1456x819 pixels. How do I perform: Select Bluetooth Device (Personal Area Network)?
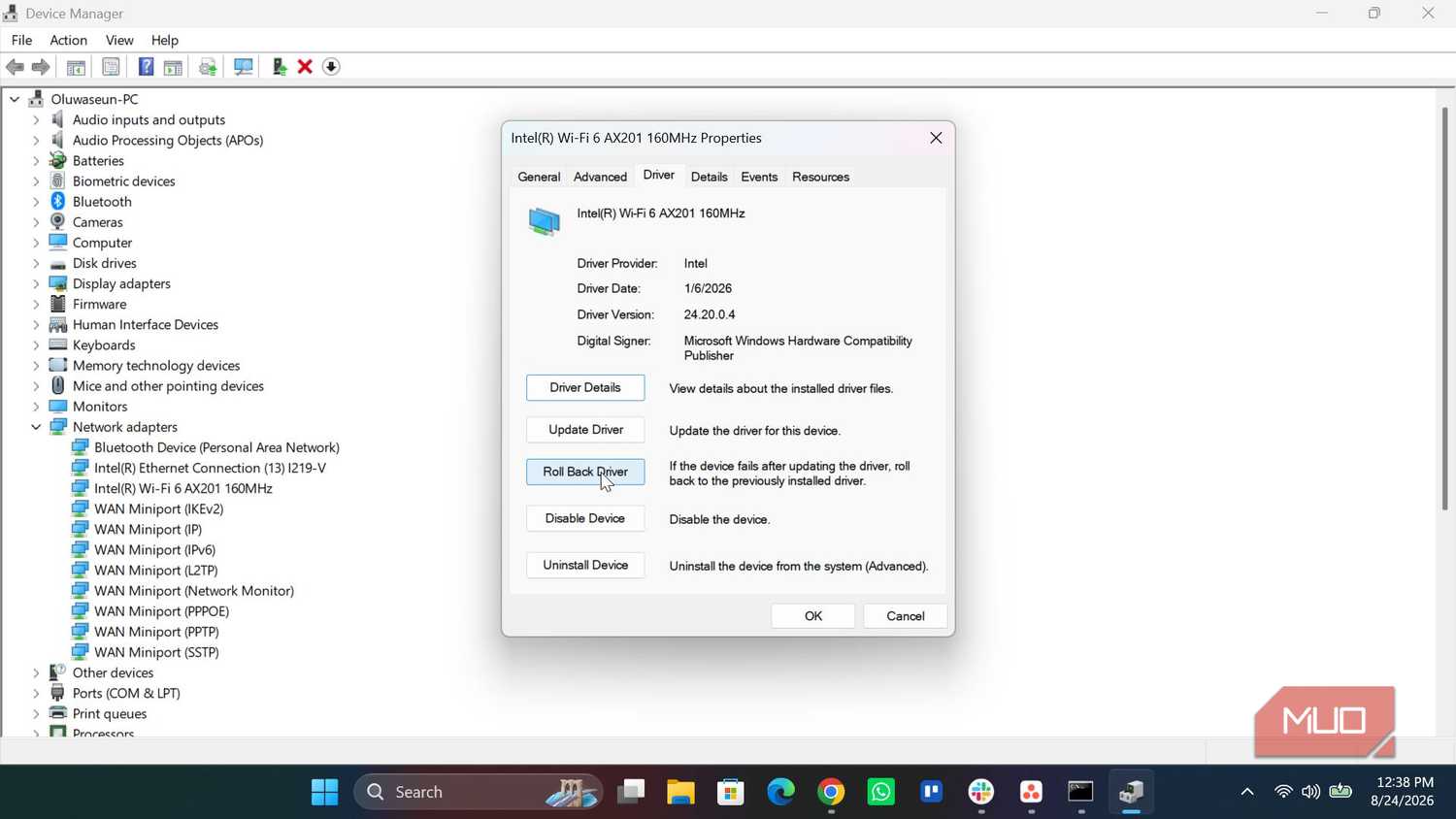tap(216, 447)
